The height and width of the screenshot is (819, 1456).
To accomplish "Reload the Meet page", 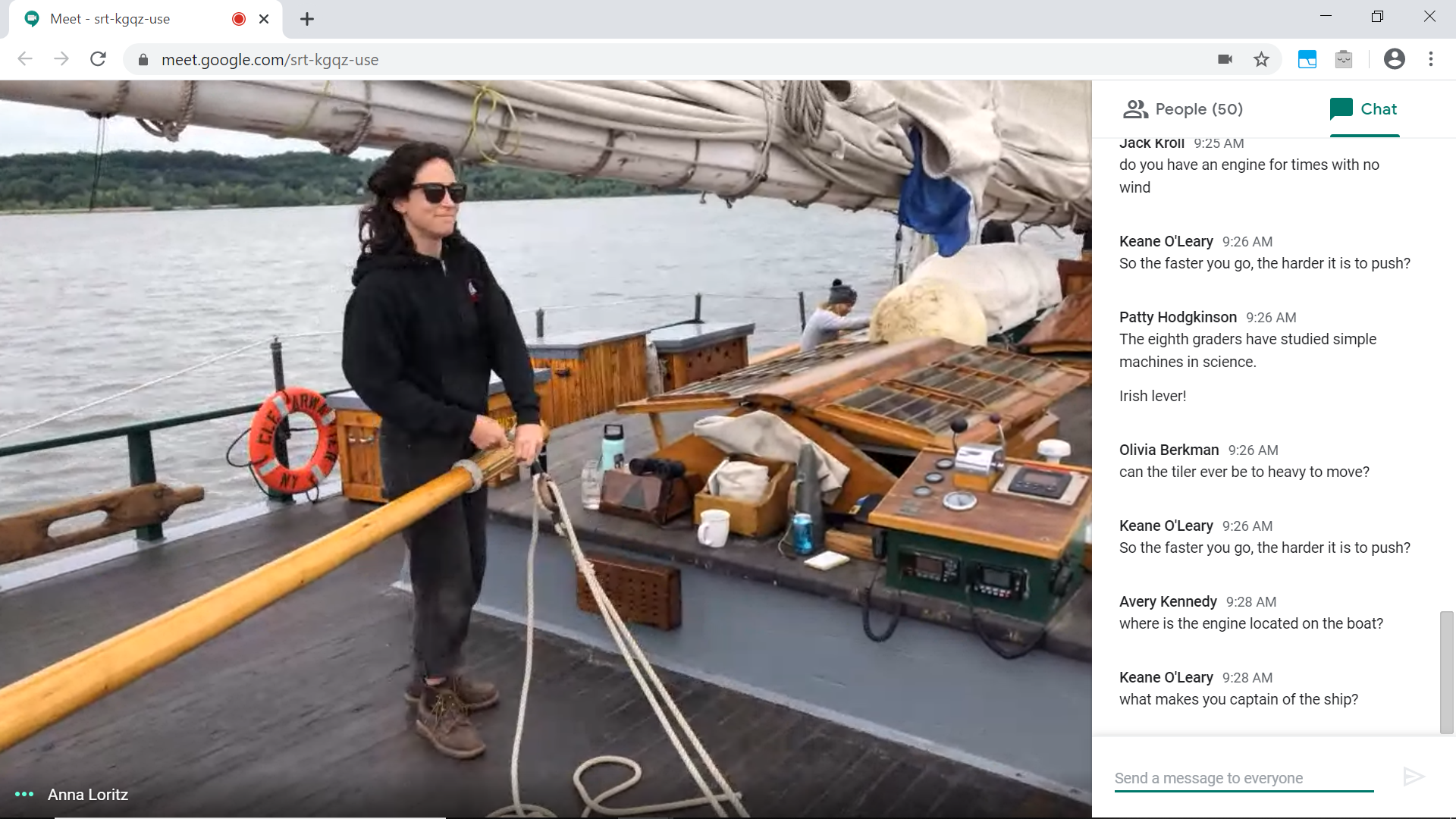I will click(98, 59).
